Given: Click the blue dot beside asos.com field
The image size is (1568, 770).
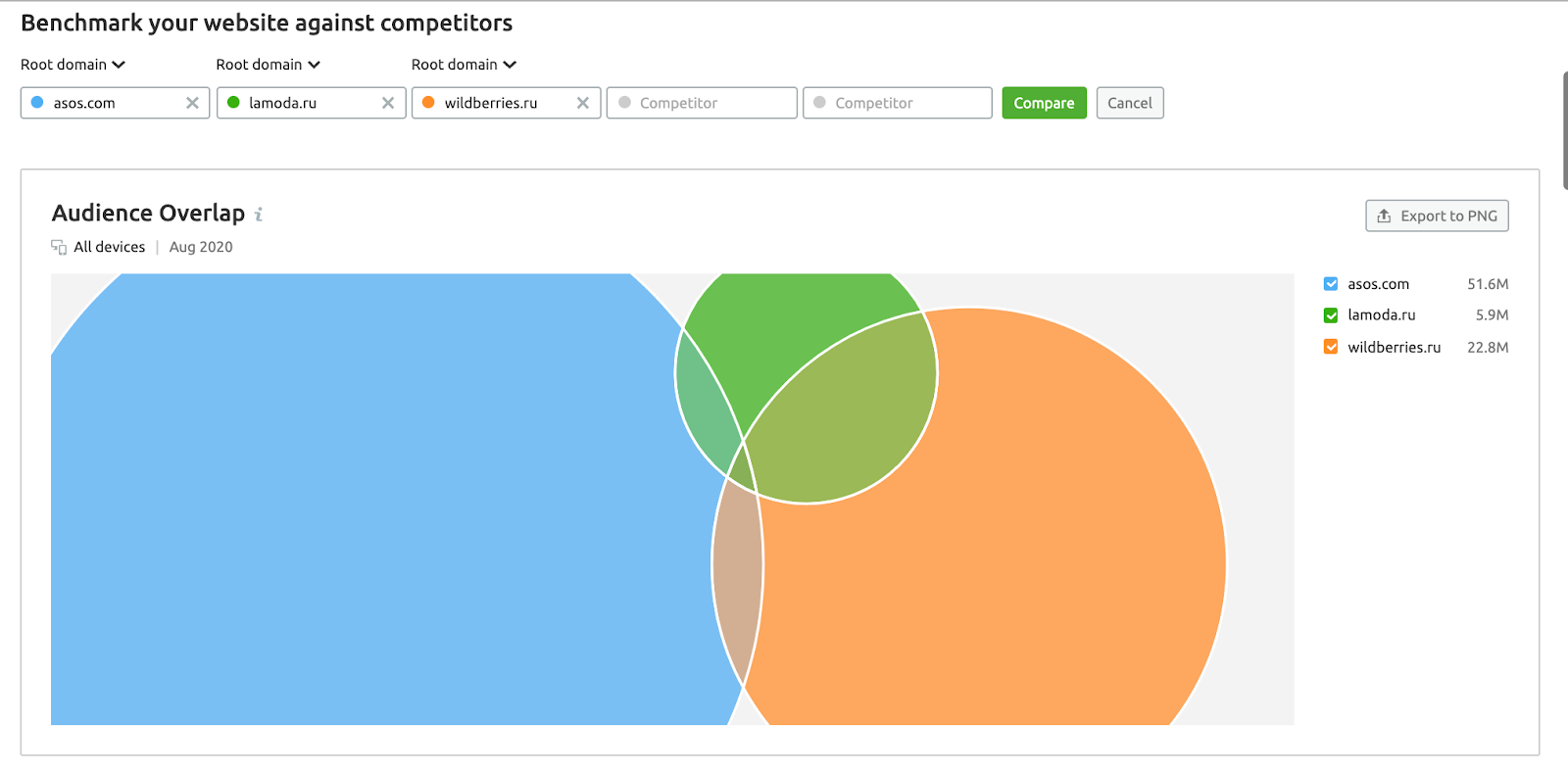Looking at the screenshot, I should pyautogui.click(x=37, y=102).
